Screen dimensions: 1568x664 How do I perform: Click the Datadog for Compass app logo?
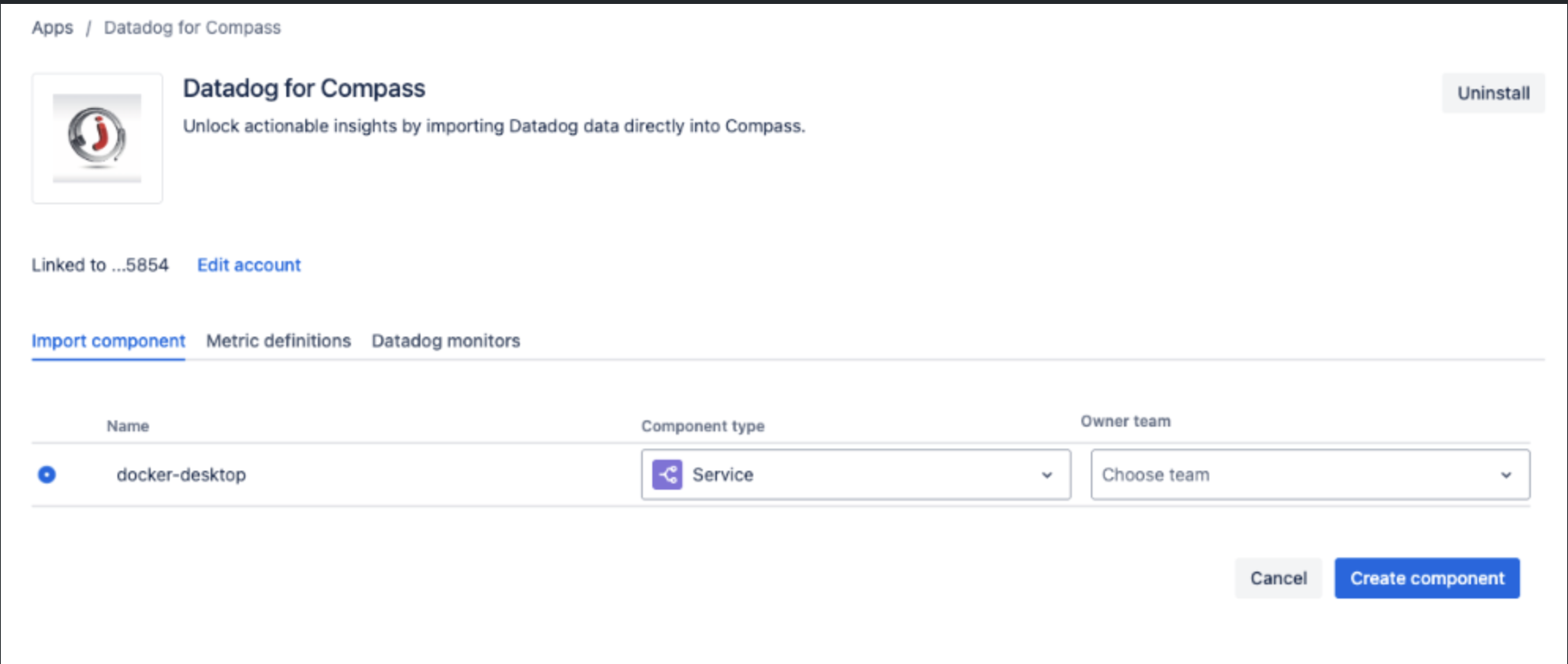coord(97,139)
